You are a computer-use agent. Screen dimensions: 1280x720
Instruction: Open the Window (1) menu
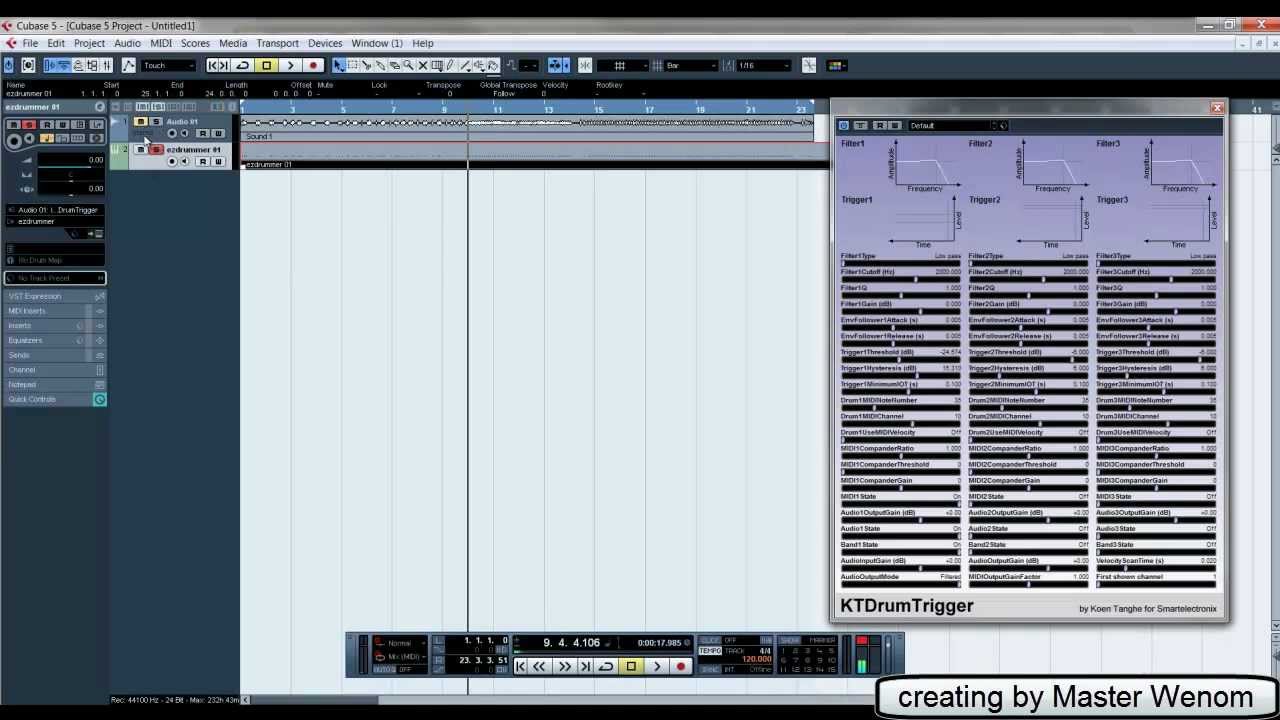point(377,43)
